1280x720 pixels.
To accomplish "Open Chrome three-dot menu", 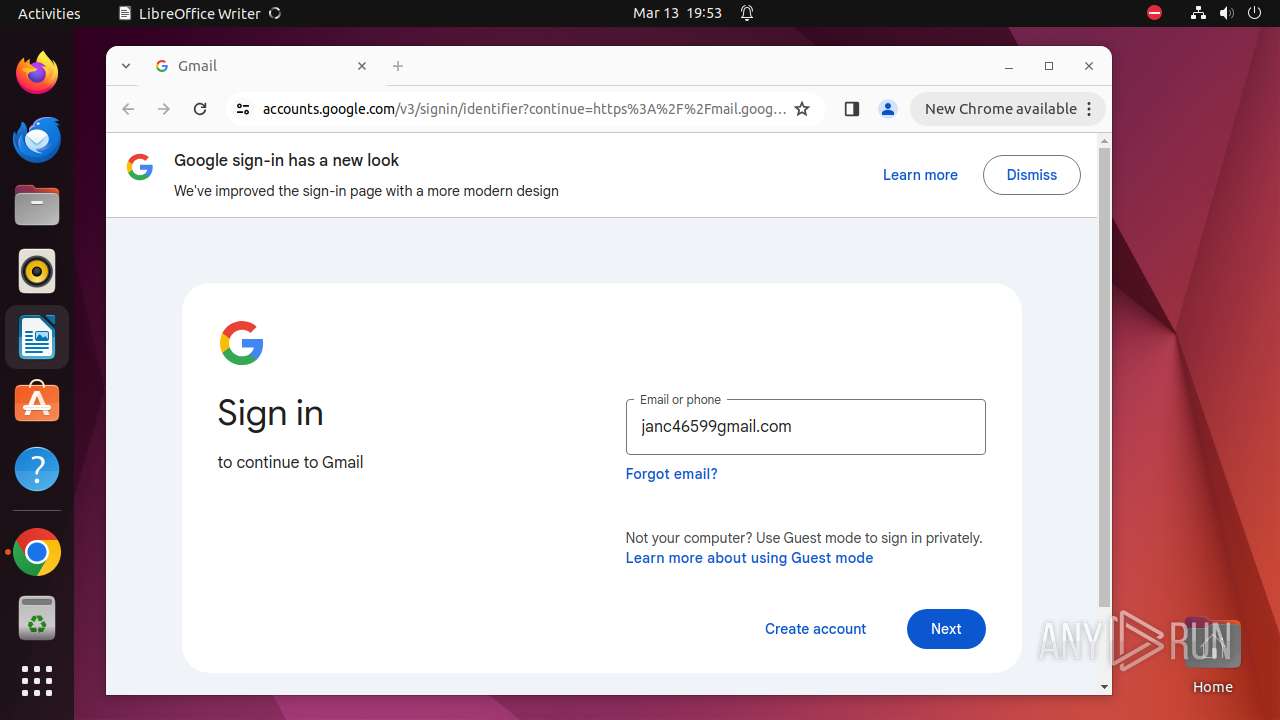I will click(1089, 109).
